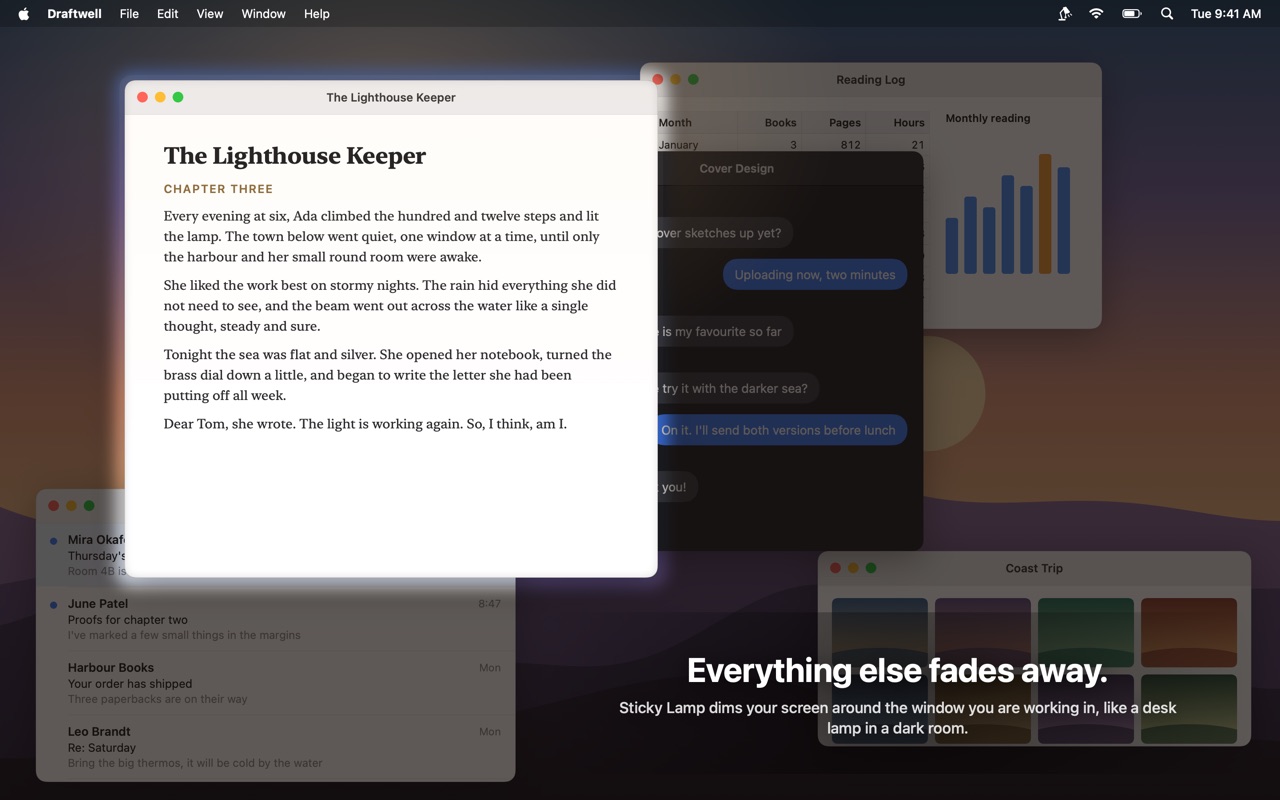Click the tallest orange bar in Monthly reading chart
The image size is (1280, 800).
[x=1045, y=214]
